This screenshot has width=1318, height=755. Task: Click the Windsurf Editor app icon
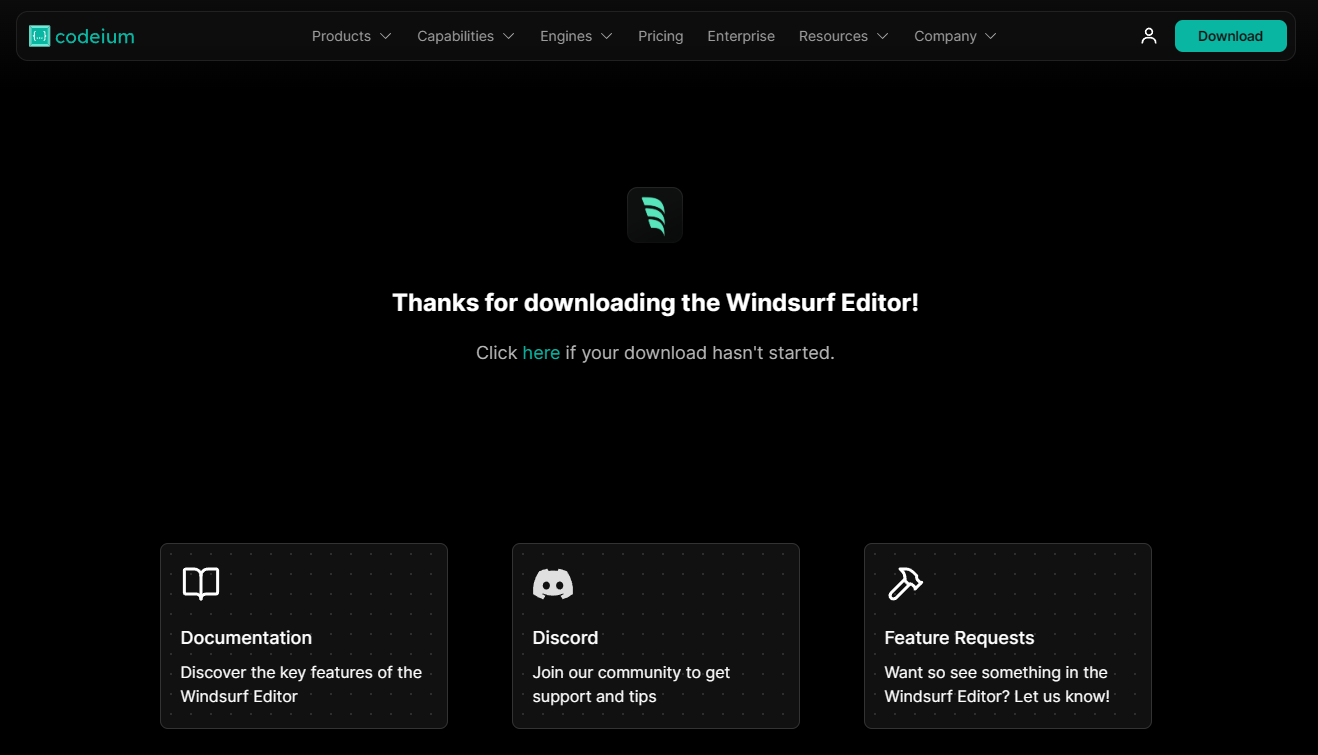[655, 215]
